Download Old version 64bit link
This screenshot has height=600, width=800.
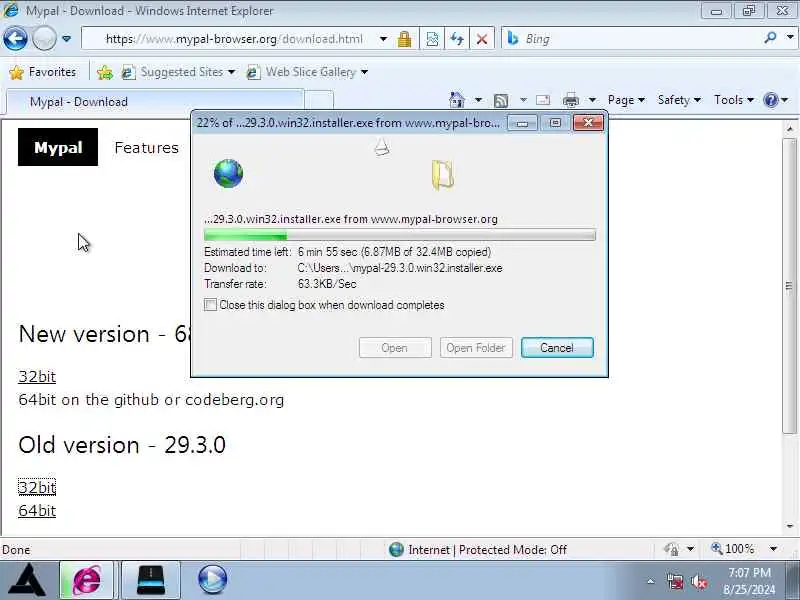37,511
